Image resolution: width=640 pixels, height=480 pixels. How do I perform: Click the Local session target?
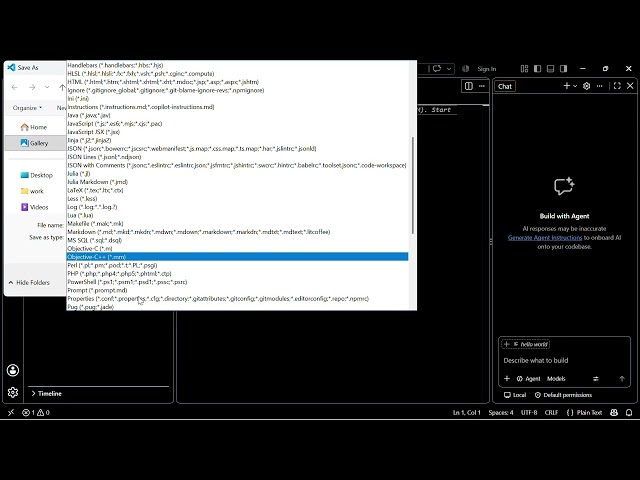515,395
